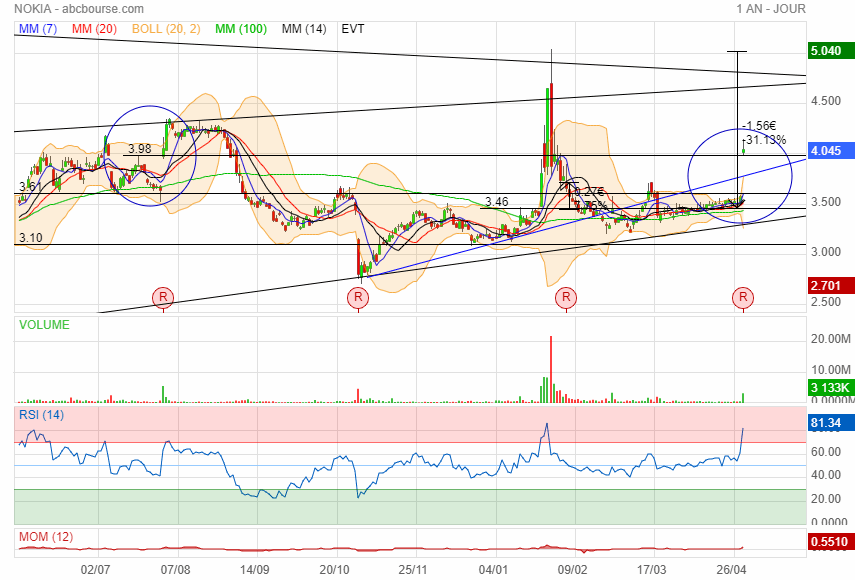
Task: Click the R event marker above 20/10
Action: tap(358, 298)
